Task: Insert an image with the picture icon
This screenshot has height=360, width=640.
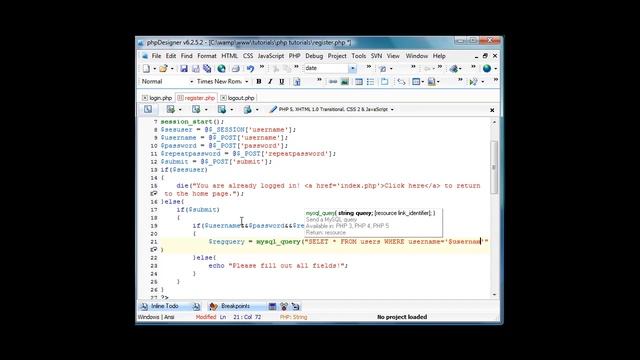Action: [x=345, y=82]
